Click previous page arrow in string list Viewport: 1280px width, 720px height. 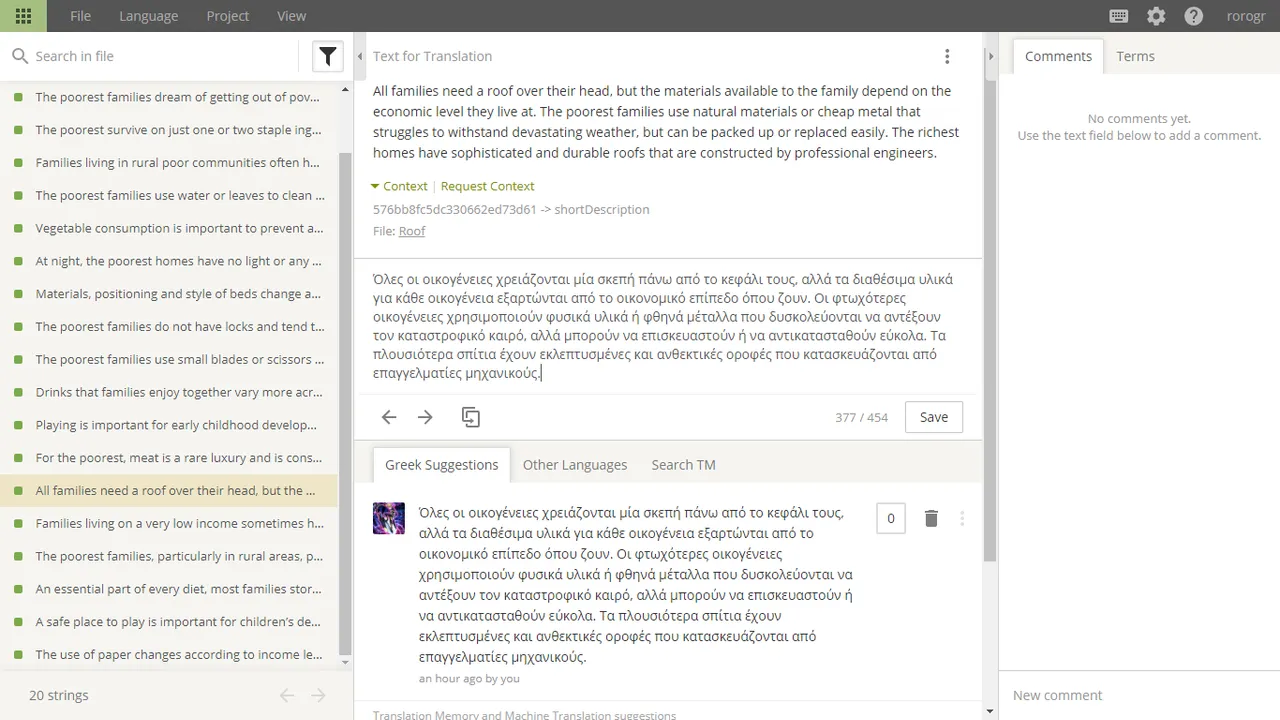287,695
